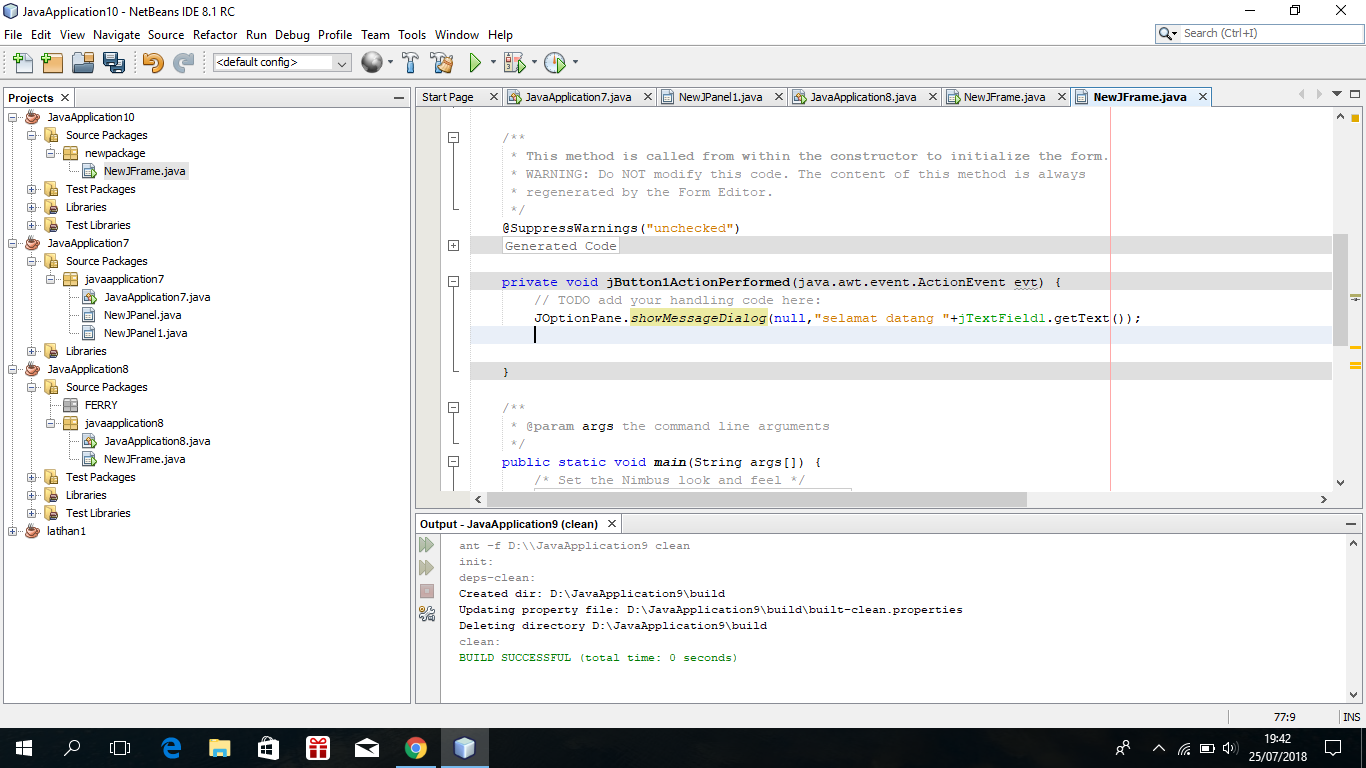Switch to the Start Page tab
The width and height of the screenshot is (1366, 768).
pos(448,97)
